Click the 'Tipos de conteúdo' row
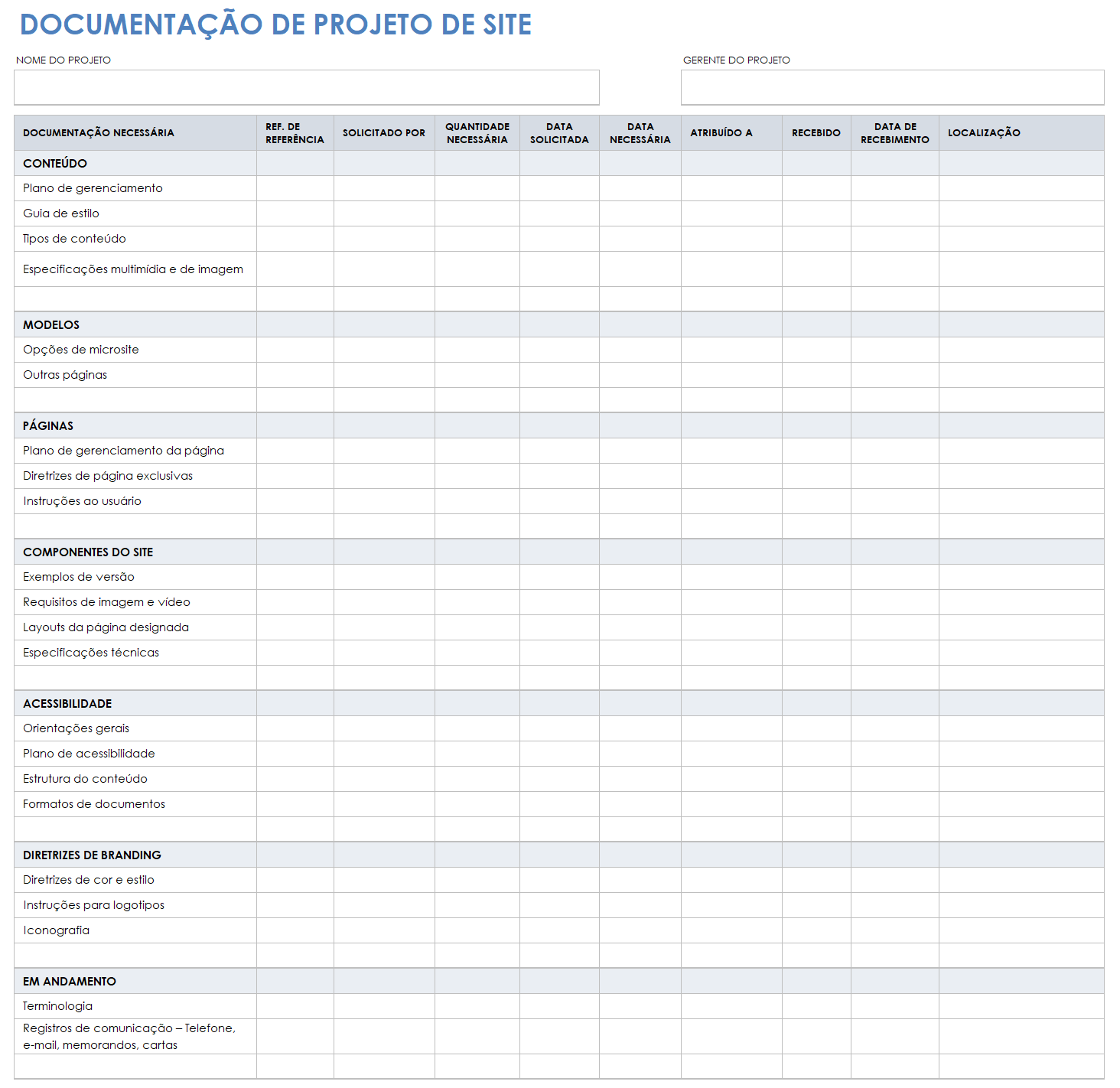Image resolution: width=1120 pixels, height=1088 pixels. point(559,239)
